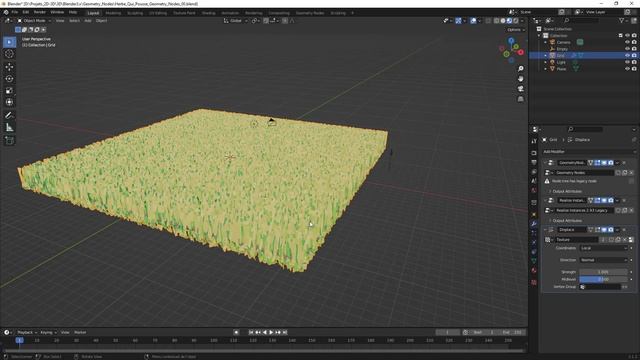Open Marker menu in timeline
640x360 pixels.
(x=80, y=332)
